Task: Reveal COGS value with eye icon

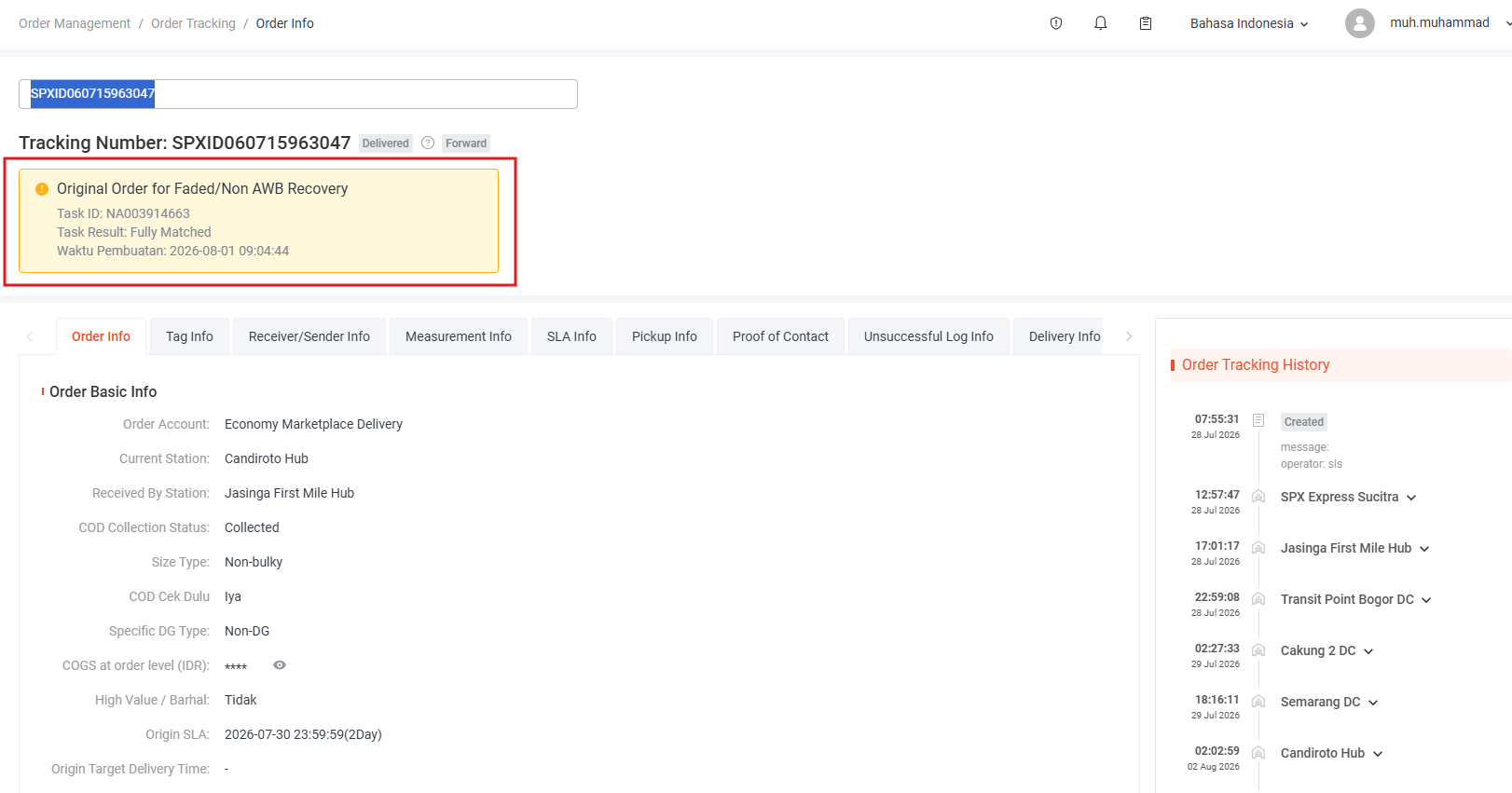Action: click(x=280, y=665)
